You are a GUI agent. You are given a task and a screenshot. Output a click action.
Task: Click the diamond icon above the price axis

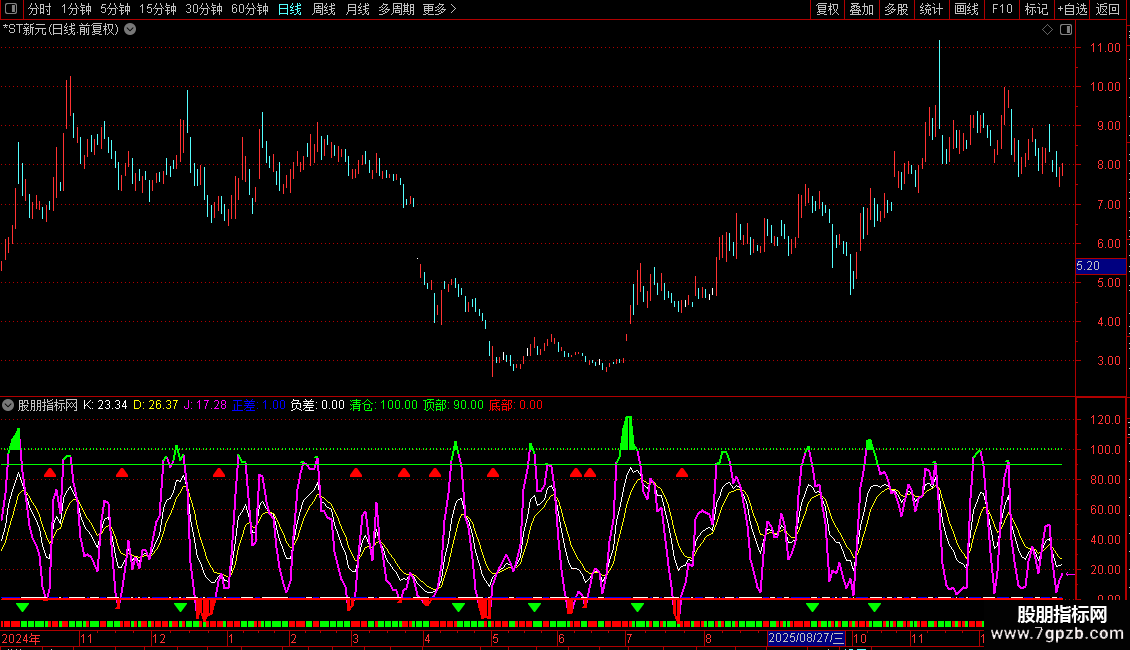(1047, 30)
